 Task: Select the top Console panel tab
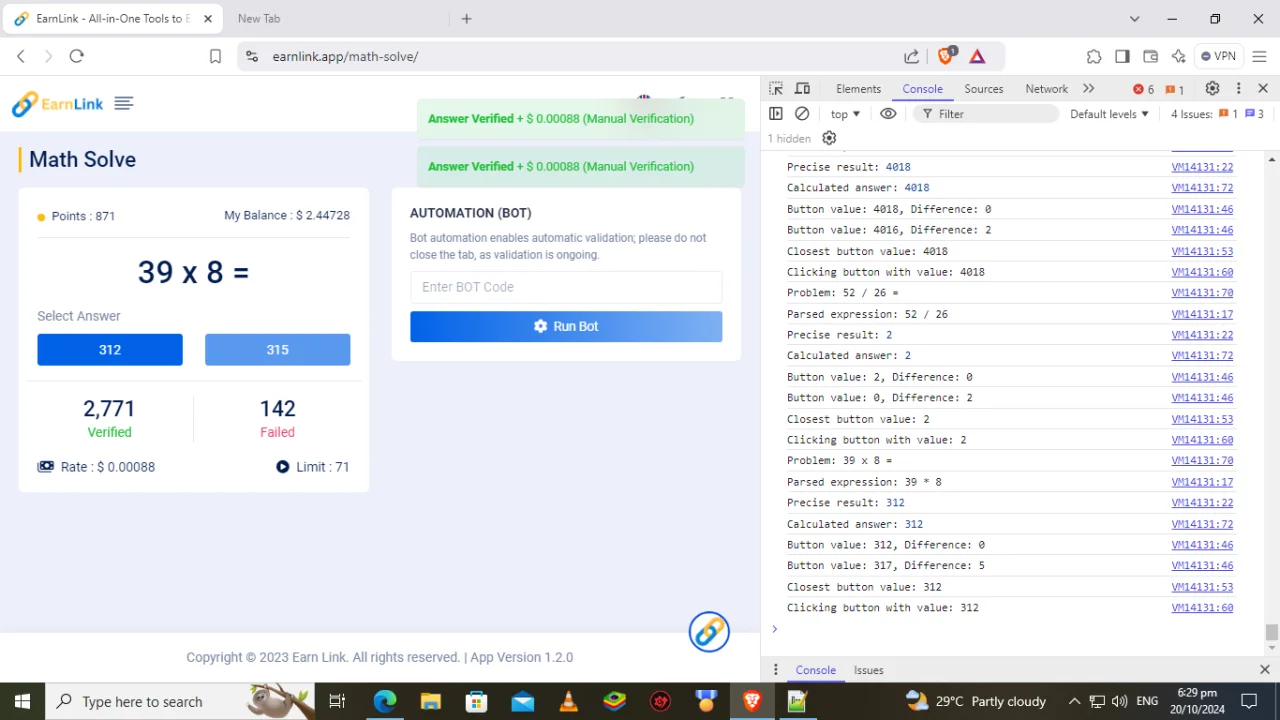[922, 89]
